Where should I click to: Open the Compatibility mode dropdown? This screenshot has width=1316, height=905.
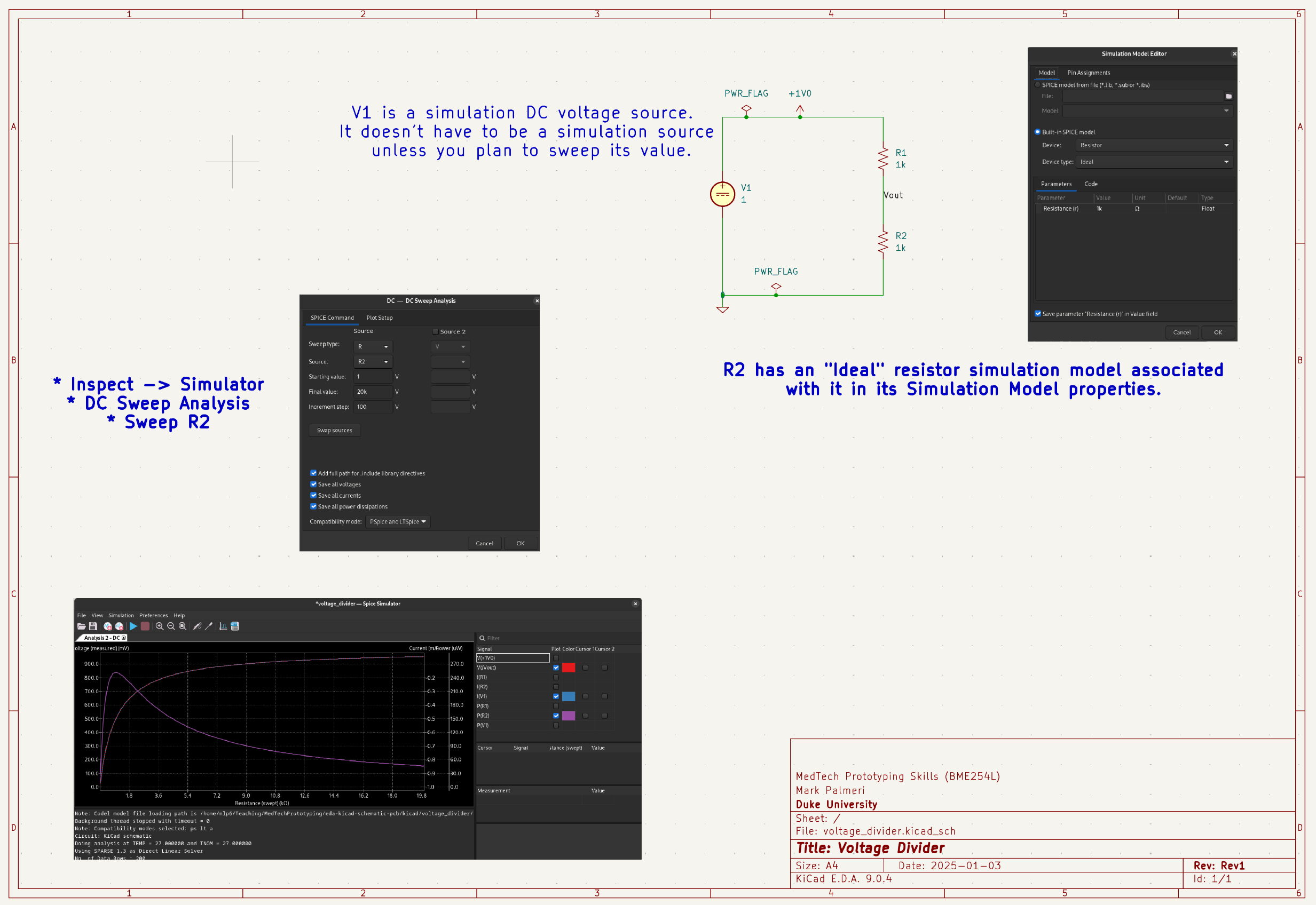click(398, 522)
